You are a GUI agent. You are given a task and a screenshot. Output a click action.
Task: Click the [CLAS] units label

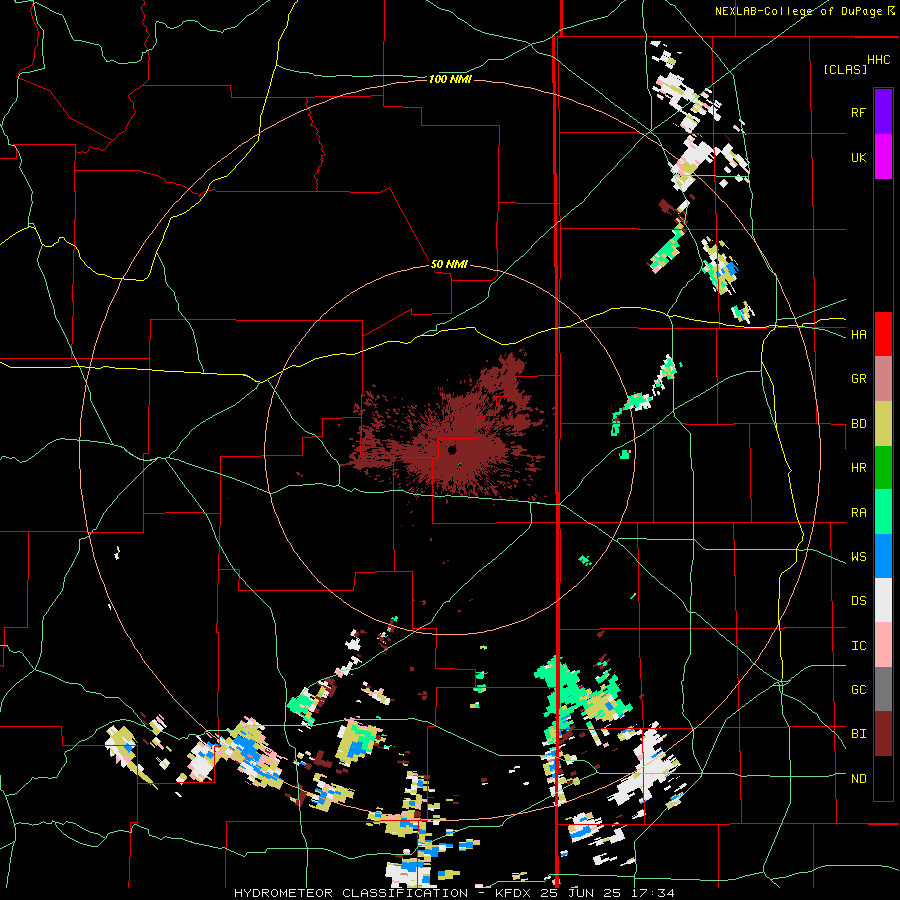pyautogui.click(x=845, y=69)
